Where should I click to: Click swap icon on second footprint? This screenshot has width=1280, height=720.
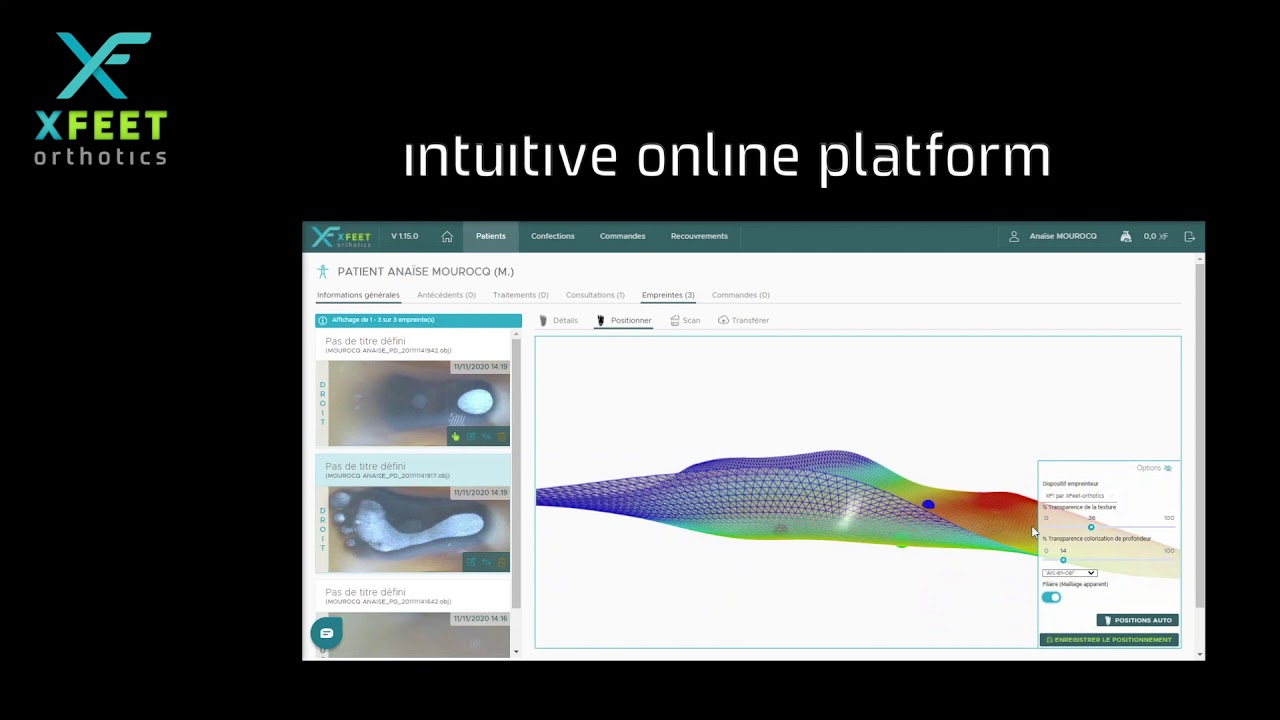[487, 562]
